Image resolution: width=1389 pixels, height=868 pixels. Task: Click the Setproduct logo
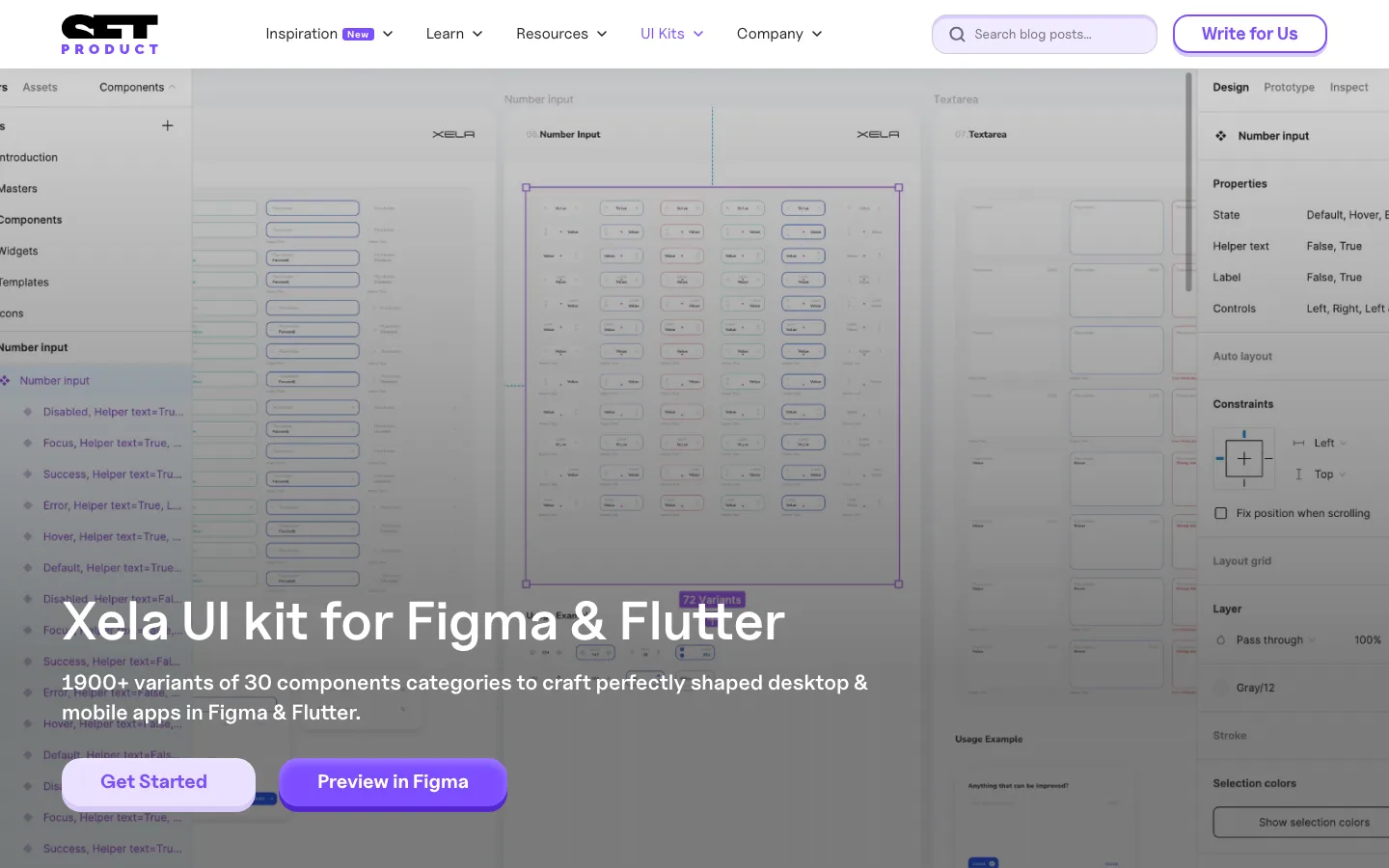(110, 35)
